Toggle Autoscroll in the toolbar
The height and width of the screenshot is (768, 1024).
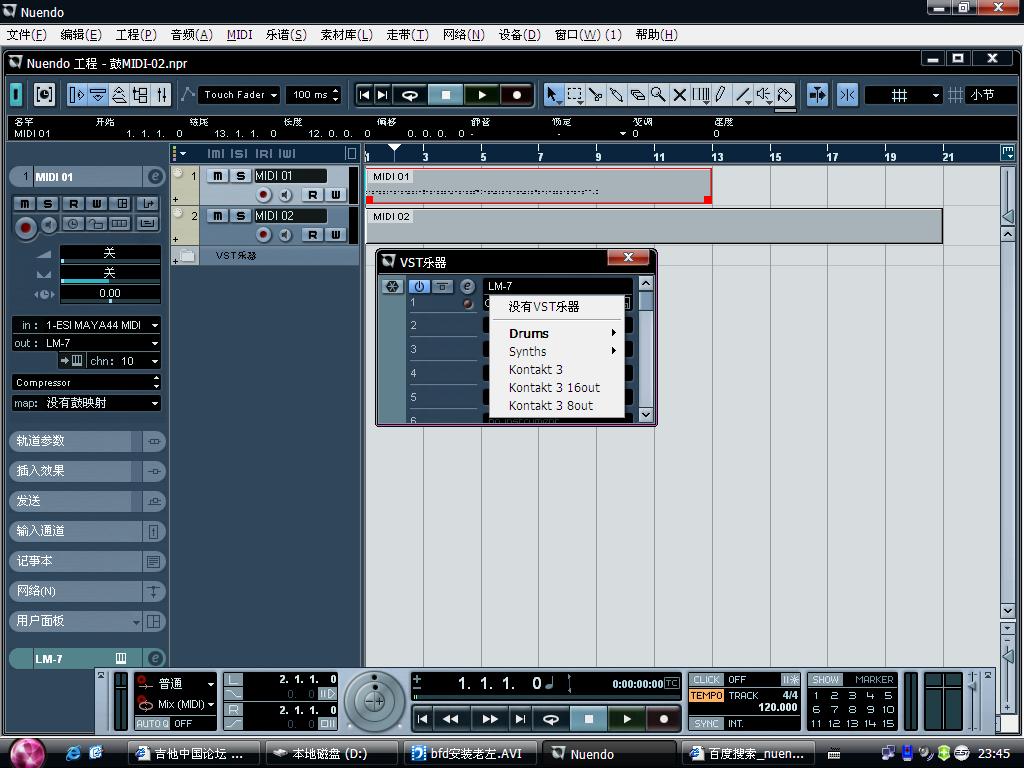coord(817,95)
